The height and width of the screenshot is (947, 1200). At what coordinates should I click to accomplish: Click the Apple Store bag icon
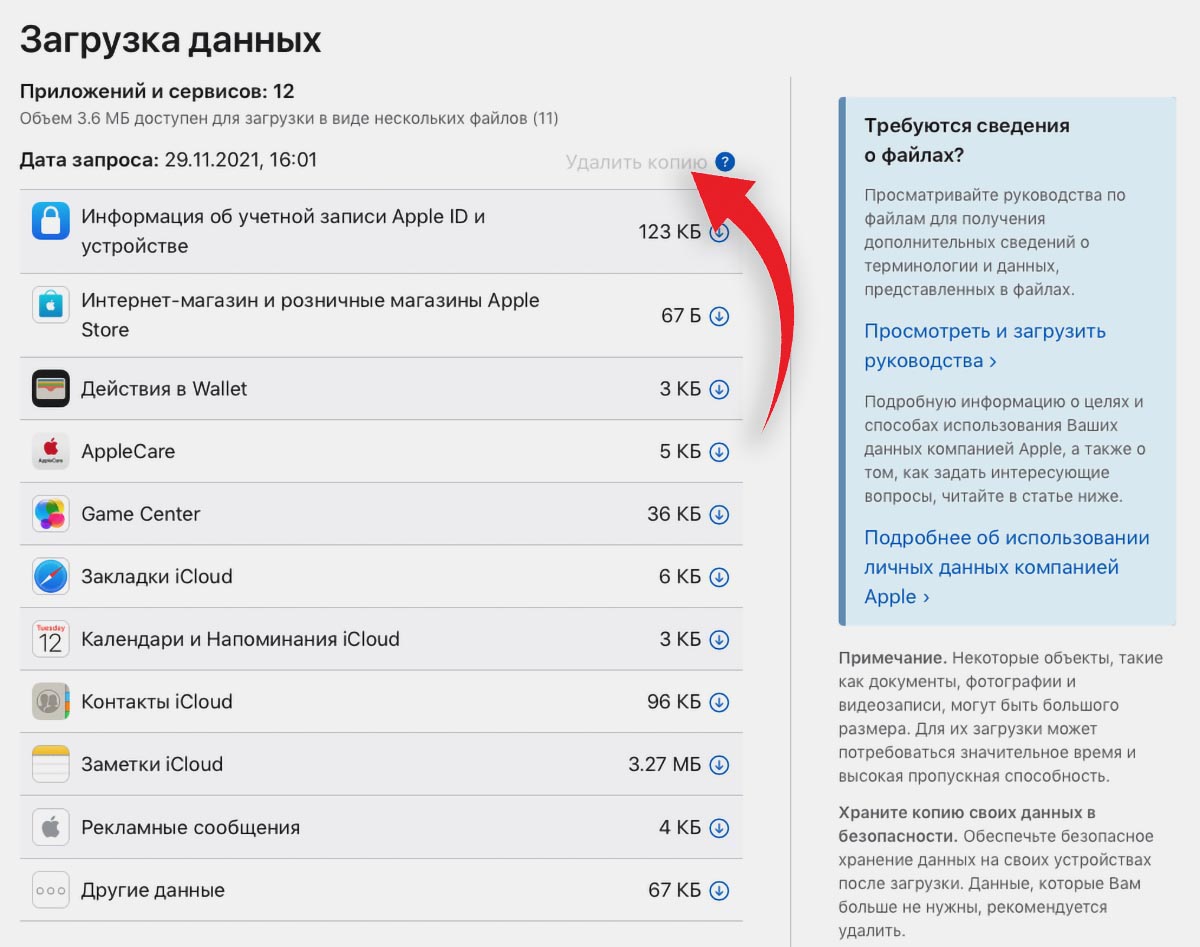click(50, 305)
